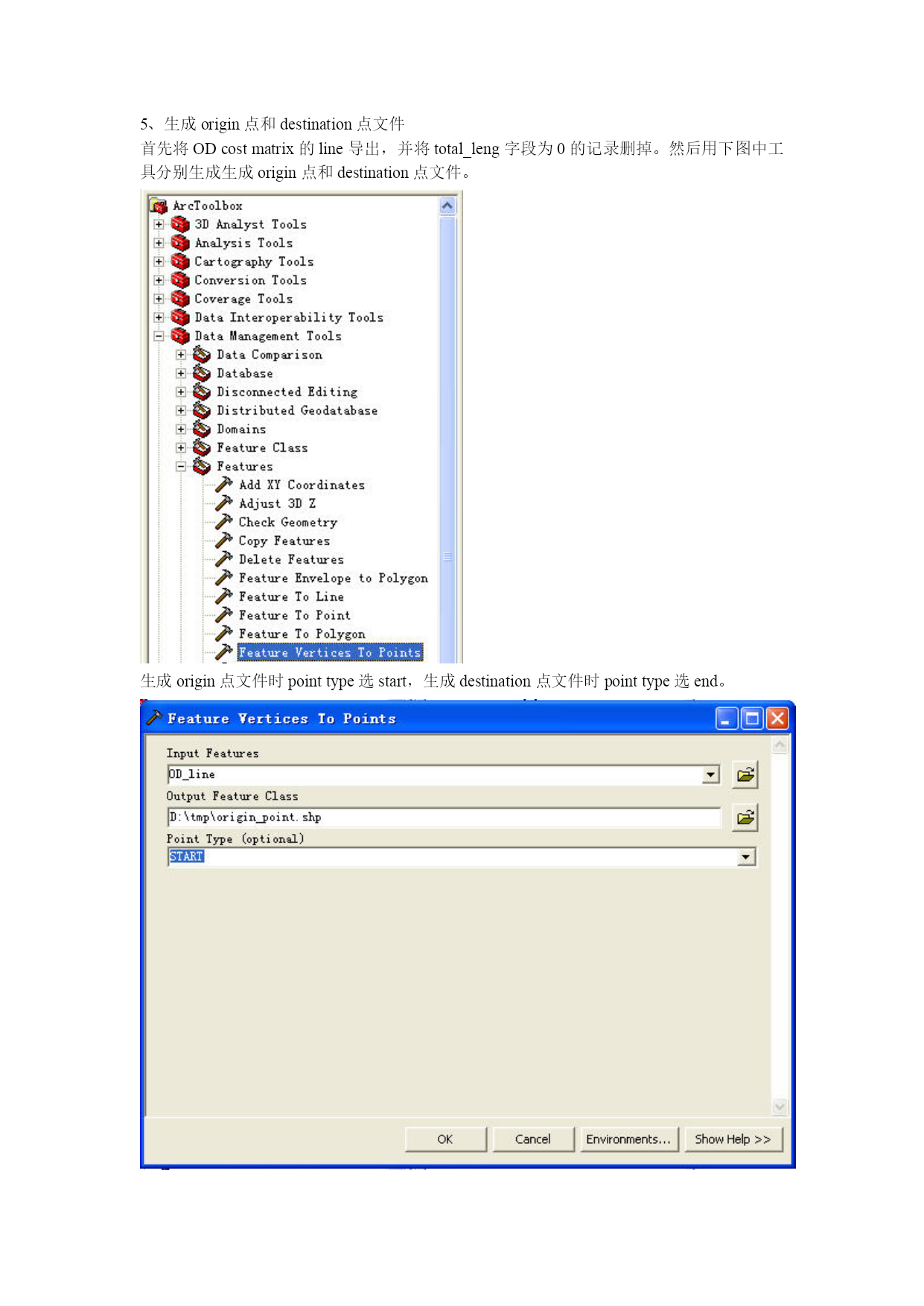This screenshot has height=1306, width=924.
Task: Close the Feature Vertices To Points dialog
Action: [x=777, y=719]
